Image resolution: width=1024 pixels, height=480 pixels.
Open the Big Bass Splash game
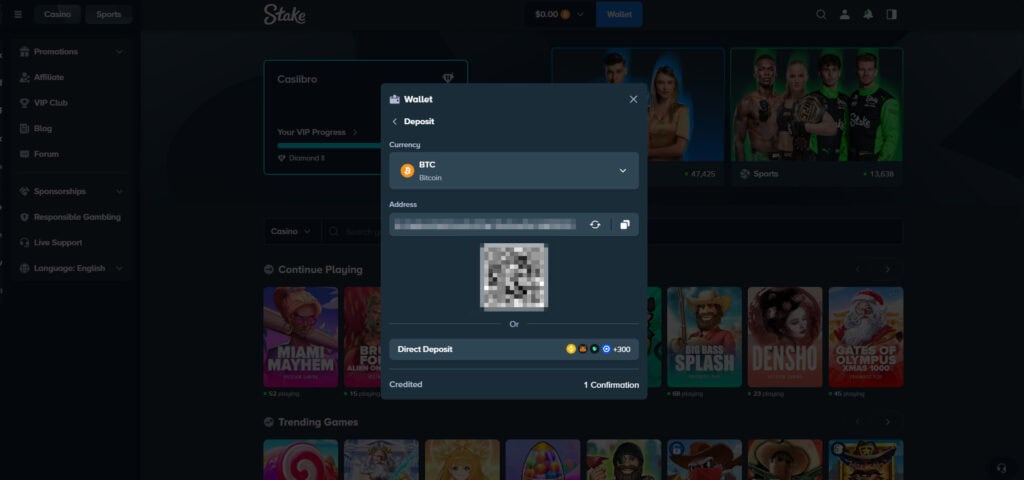coord(705,337)
